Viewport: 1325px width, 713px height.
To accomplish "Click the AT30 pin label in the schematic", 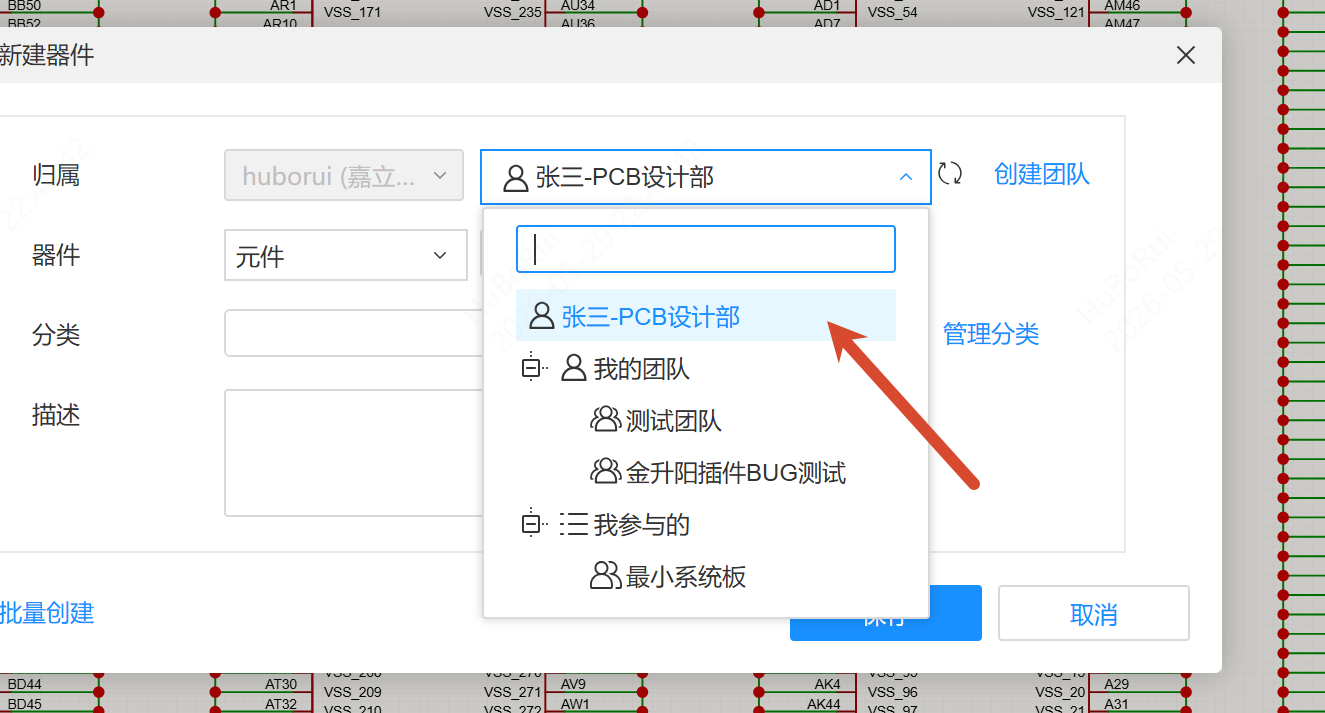I will coord(281,684).
